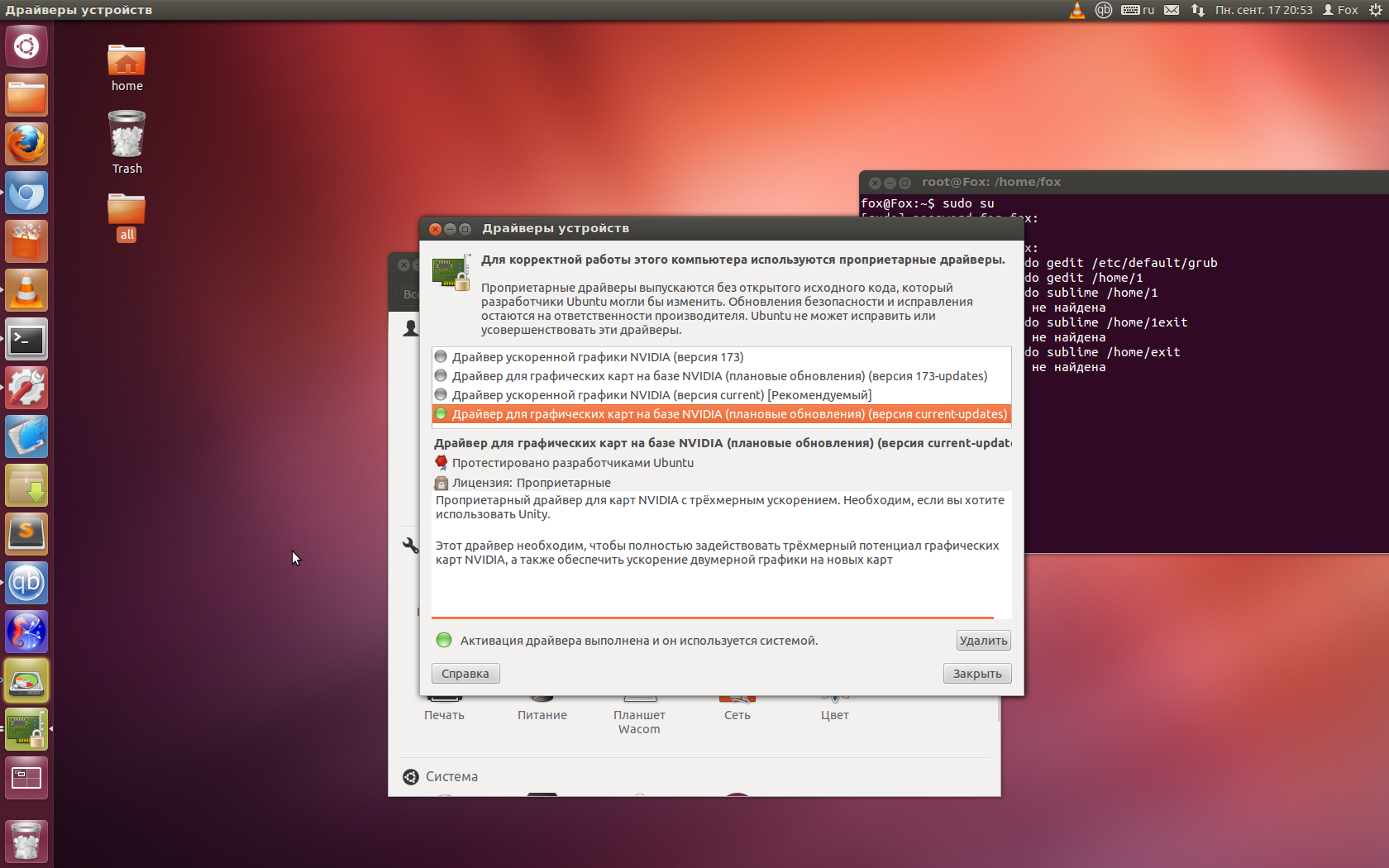Open Печать in System Settings window
The height and width of the screenshot is (868, 1389).
pyautogui.click(x=444, y=709)
